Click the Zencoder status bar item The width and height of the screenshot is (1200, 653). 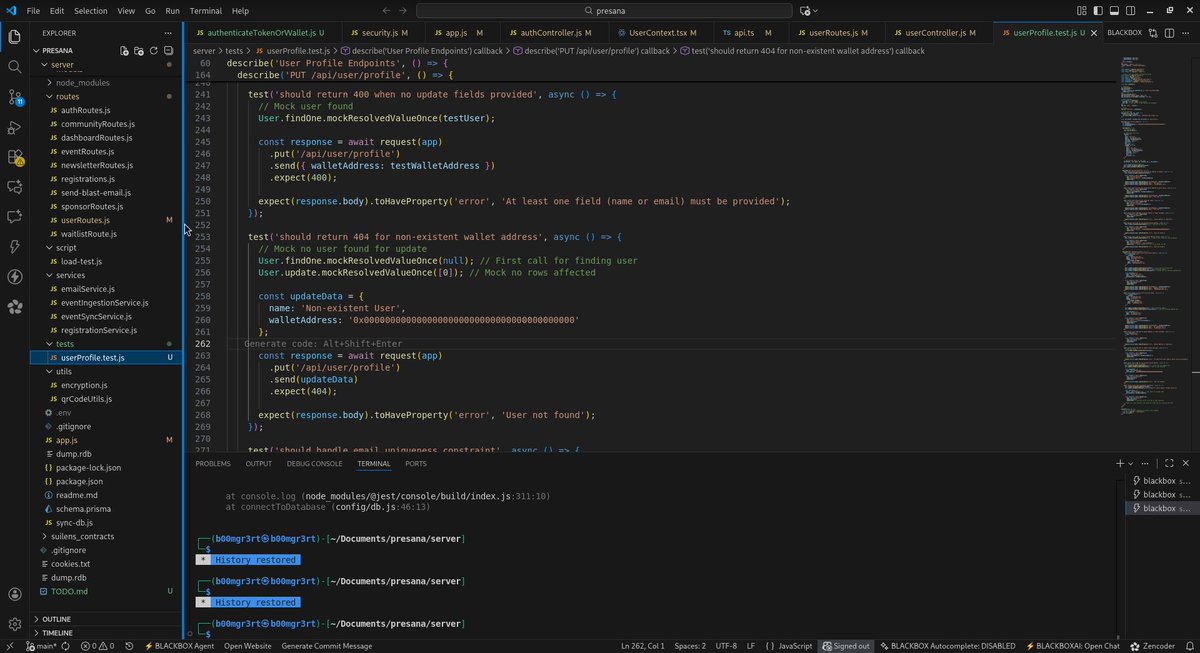[1152, 646]
